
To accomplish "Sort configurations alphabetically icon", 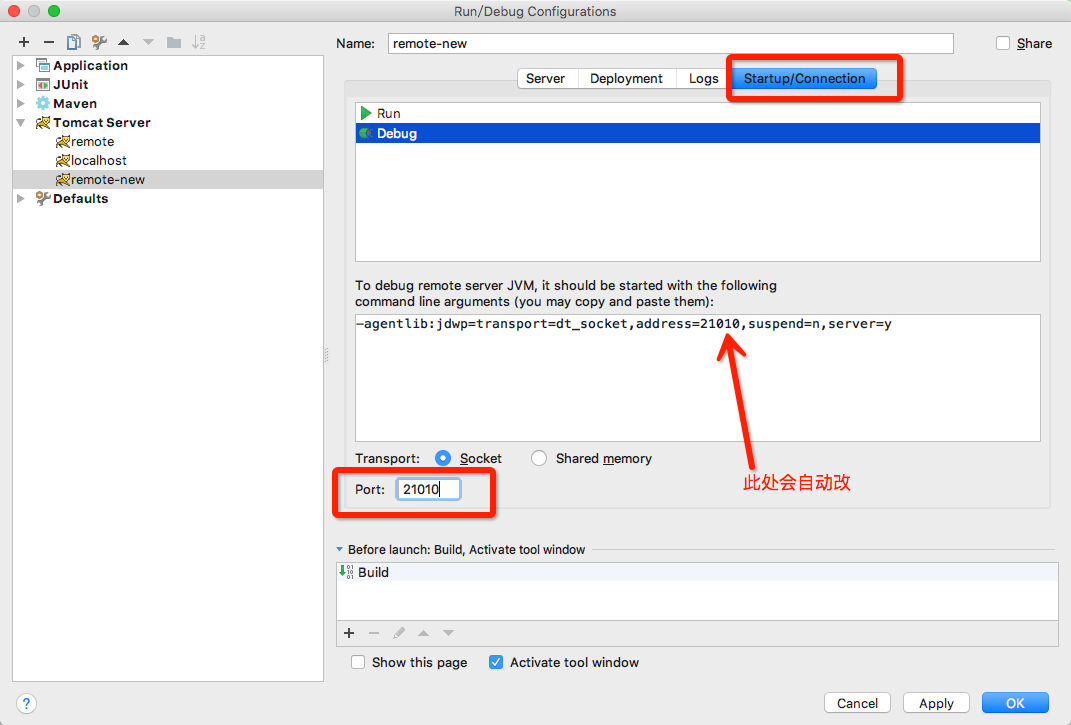I will pos(199,42).
